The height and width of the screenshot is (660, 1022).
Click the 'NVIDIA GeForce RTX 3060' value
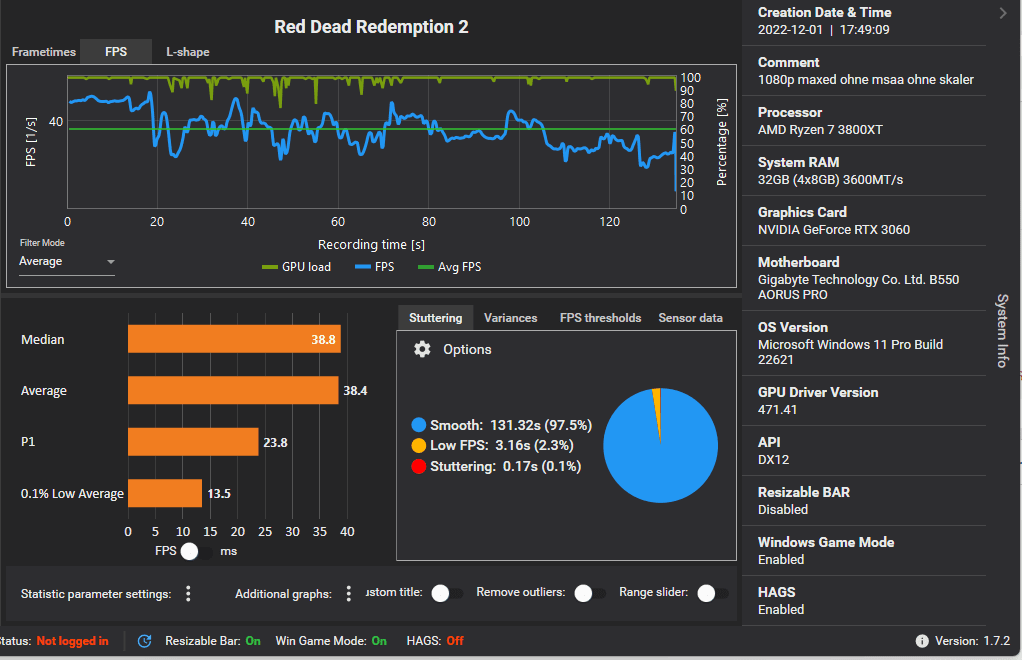[834, 229]
